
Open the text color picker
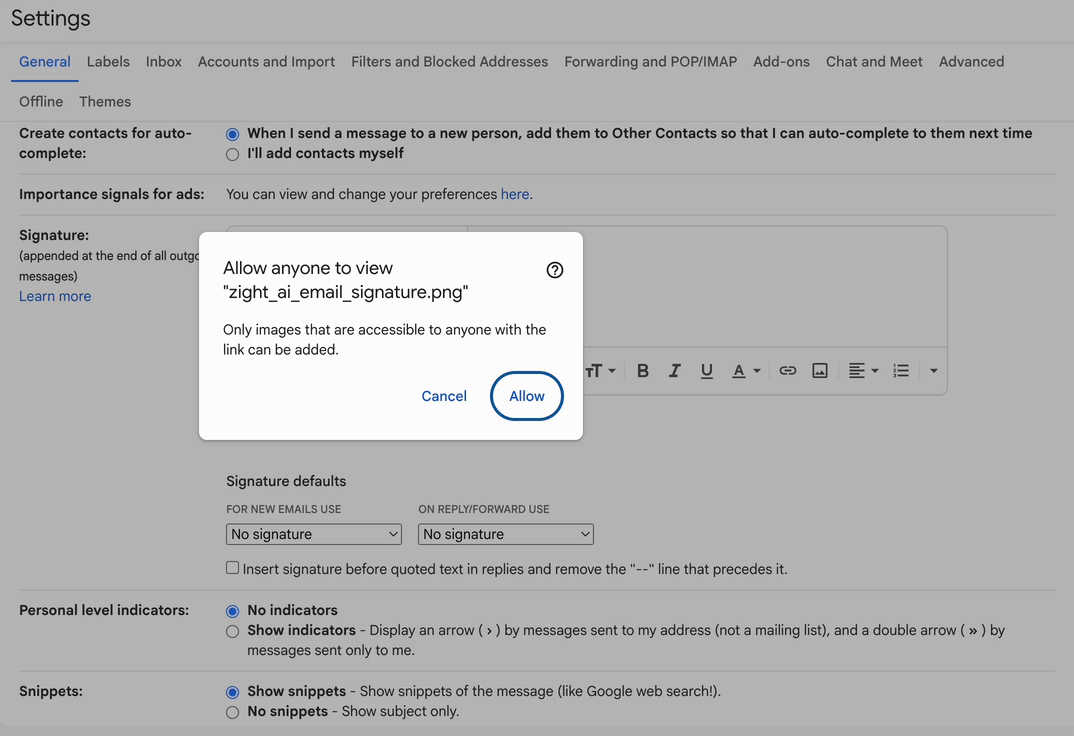click(745, 371)
